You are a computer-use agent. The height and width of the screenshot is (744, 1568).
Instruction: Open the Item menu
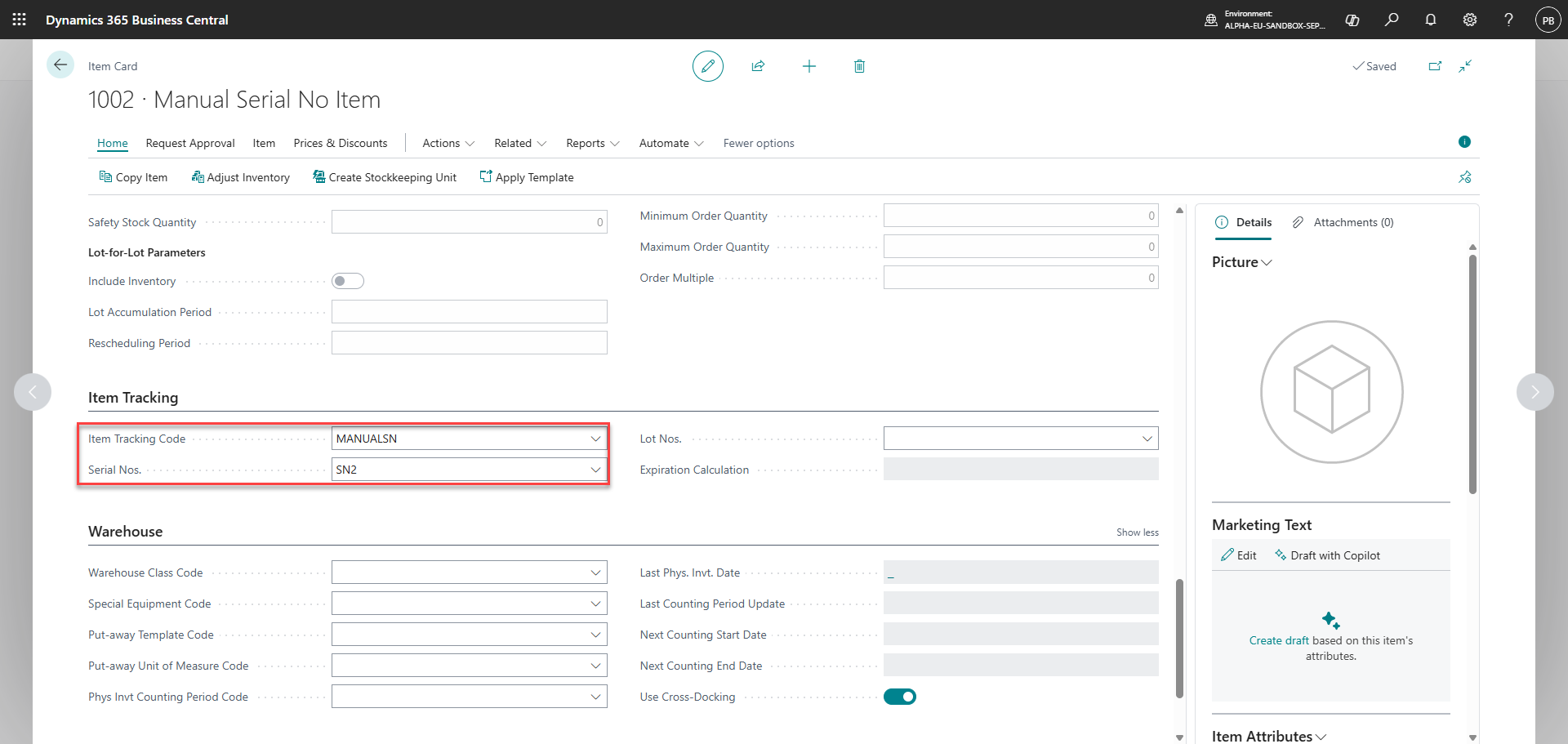264,143
